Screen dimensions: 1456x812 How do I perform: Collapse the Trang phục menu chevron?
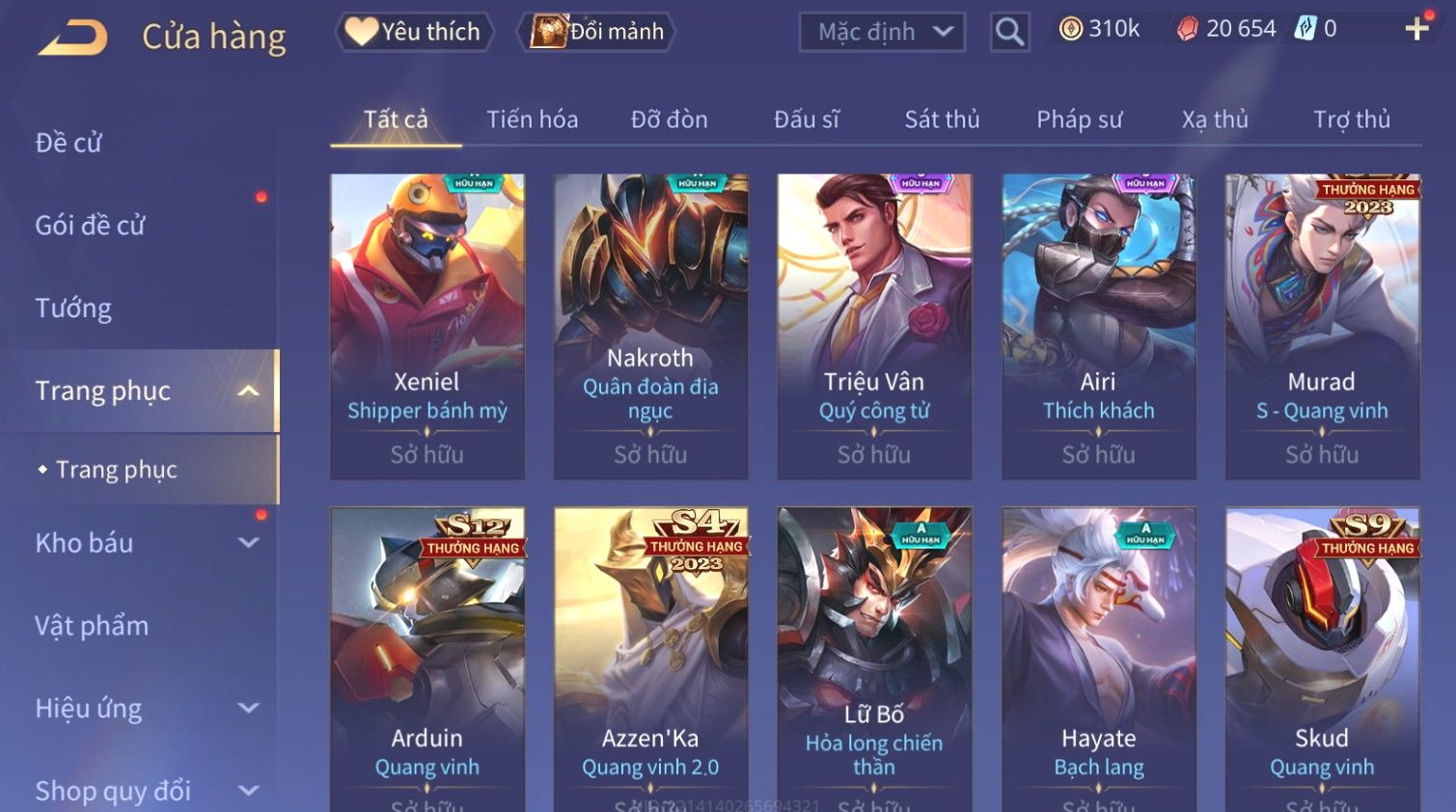[248, 391]
